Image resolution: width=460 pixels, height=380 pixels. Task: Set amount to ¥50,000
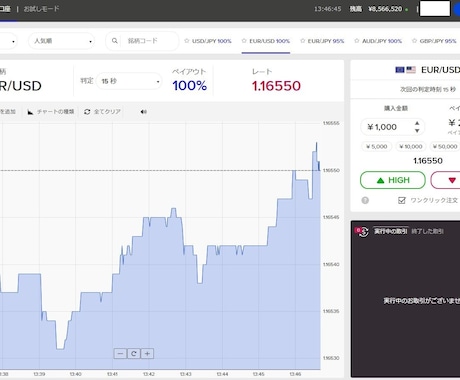(x=445, y=147)
